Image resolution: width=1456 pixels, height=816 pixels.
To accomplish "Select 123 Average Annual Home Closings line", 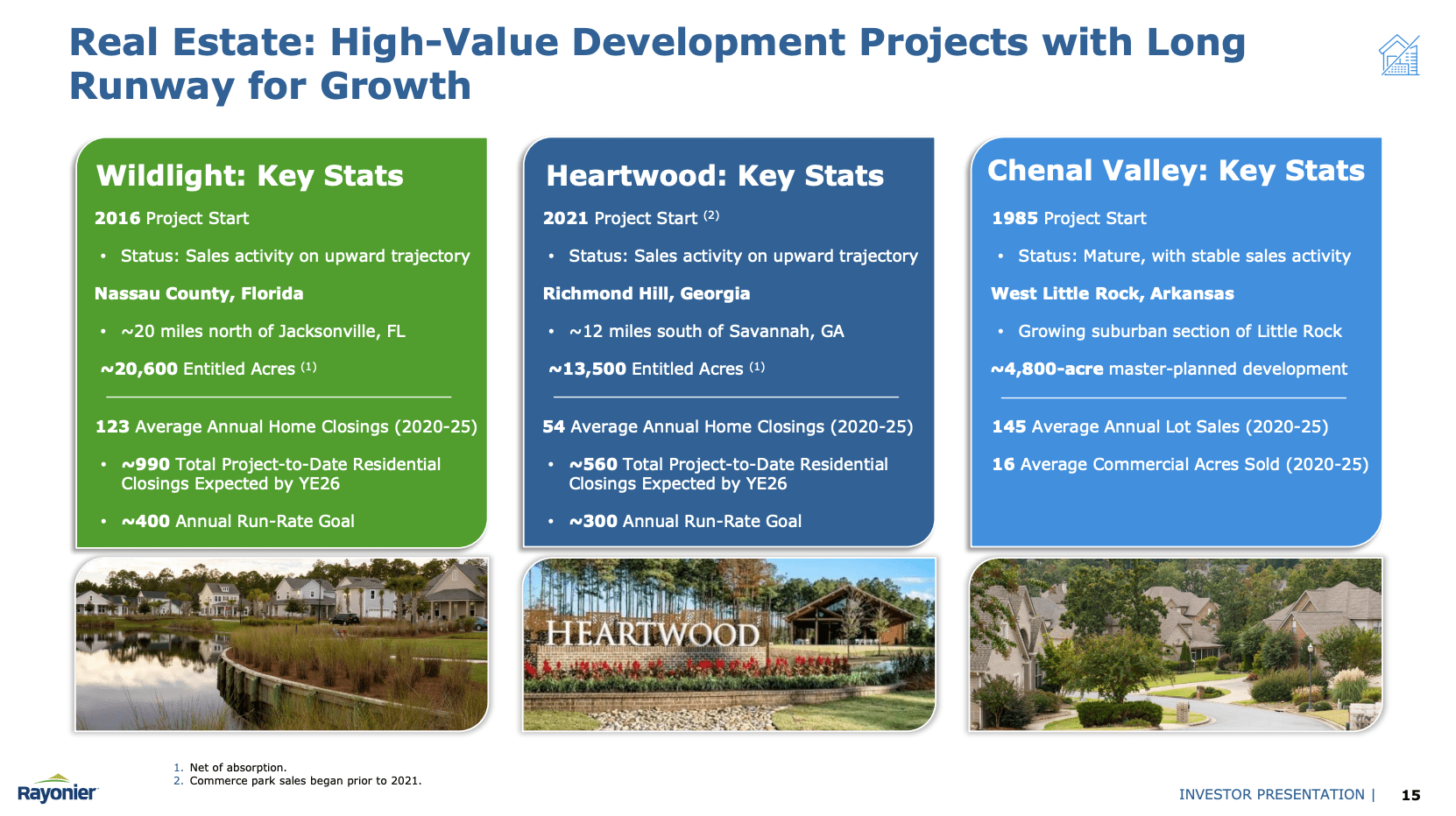I will (286, 426).
